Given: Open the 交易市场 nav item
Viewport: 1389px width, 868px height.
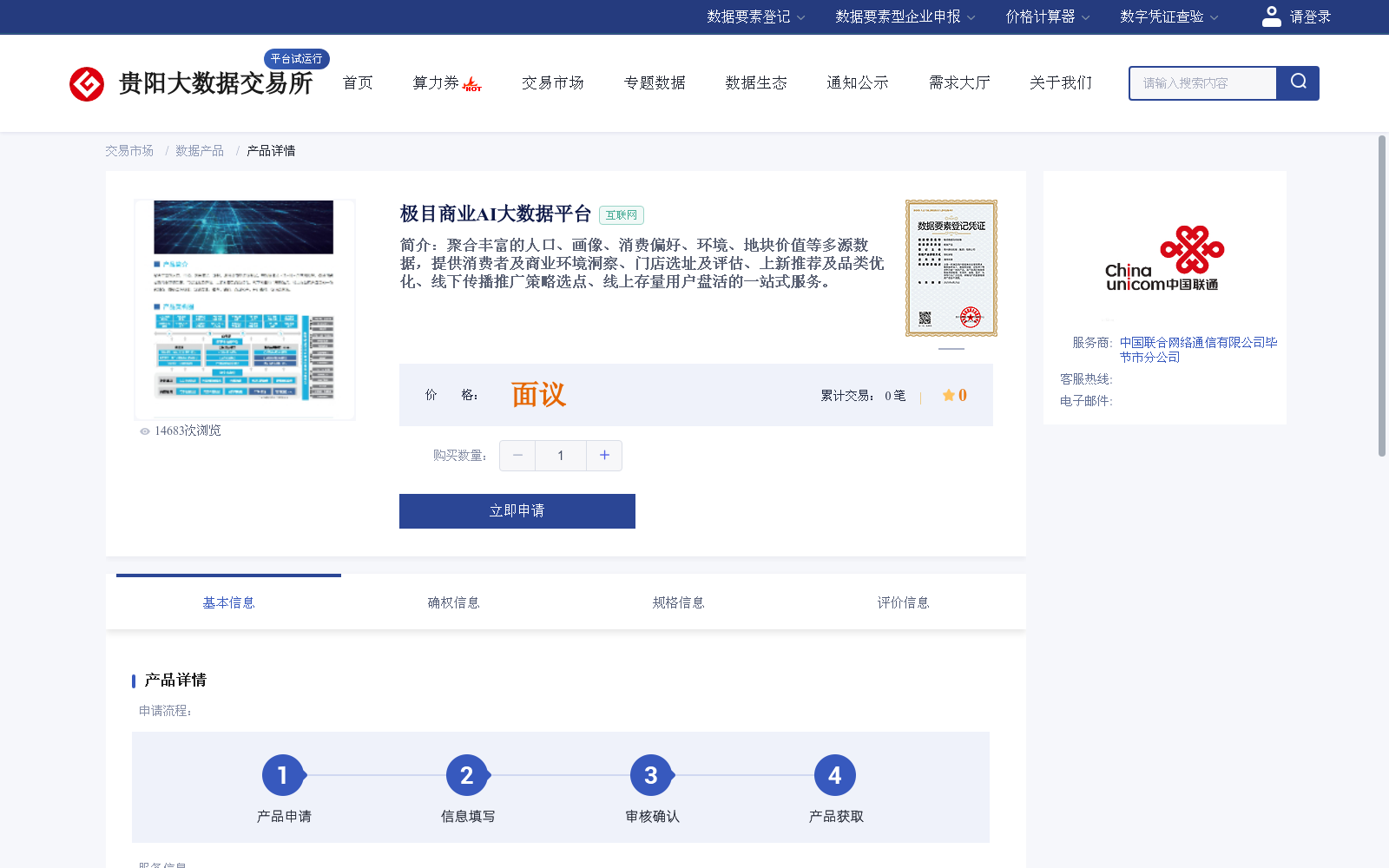Looking at the screenshot, I should (x=553, y=82).
